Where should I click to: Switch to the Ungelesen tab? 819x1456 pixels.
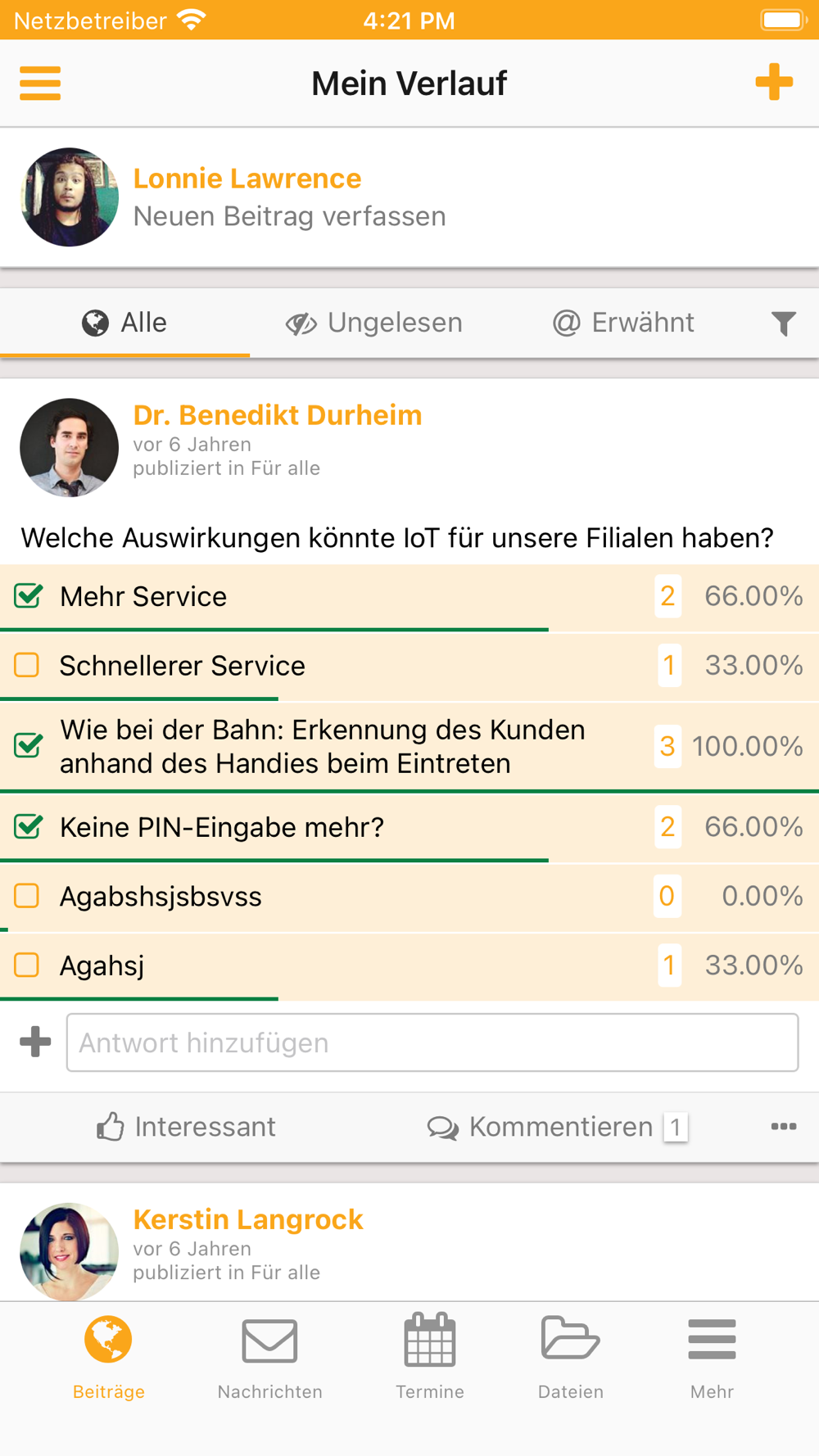click(x=374, y=323)
